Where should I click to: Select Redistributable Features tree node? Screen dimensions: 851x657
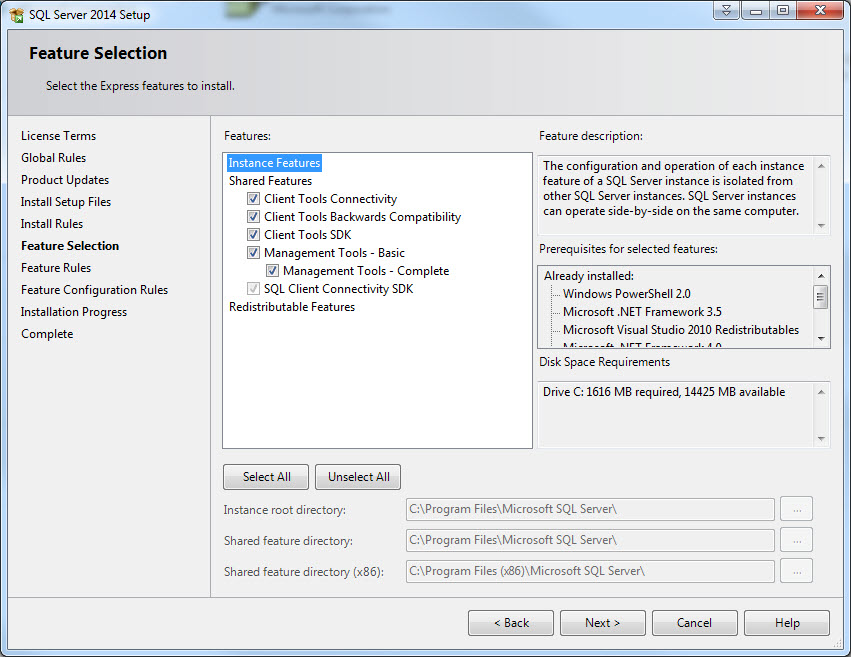(291, 307)
